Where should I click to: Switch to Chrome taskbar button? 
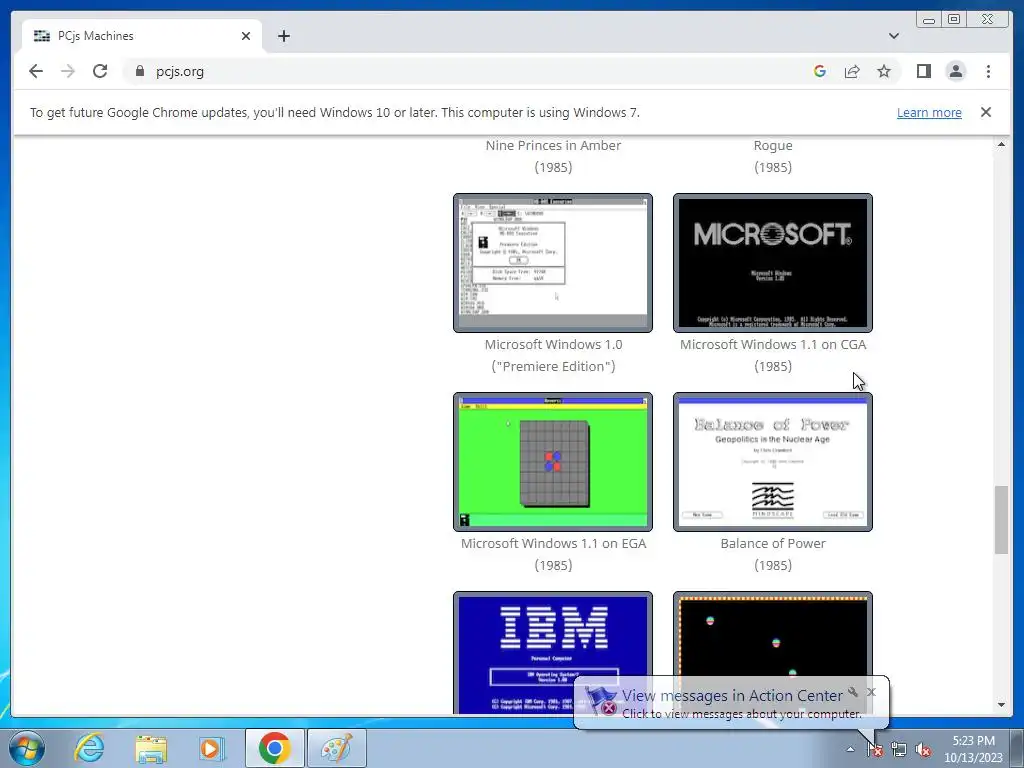click(274, 748)
